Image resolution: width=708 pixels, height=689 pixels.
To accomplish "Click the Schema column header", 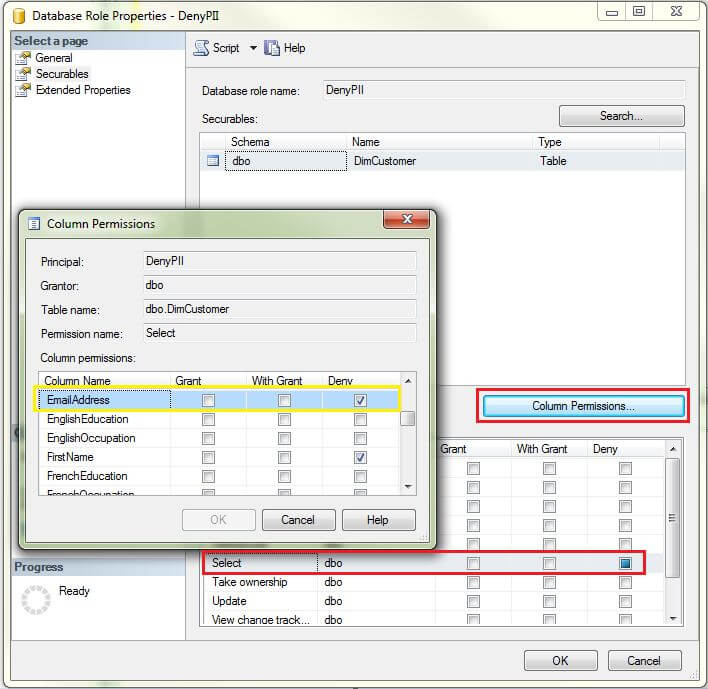I will [x=286, y=142].
